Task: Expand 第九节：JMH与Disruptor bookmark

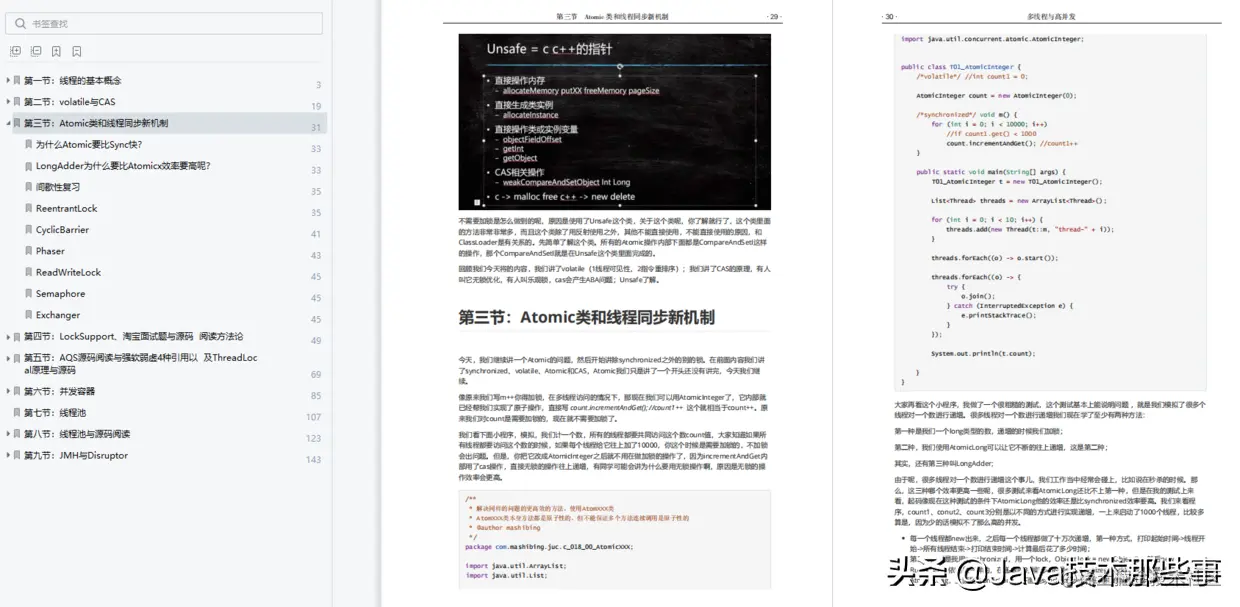Action: click(7, 455)
